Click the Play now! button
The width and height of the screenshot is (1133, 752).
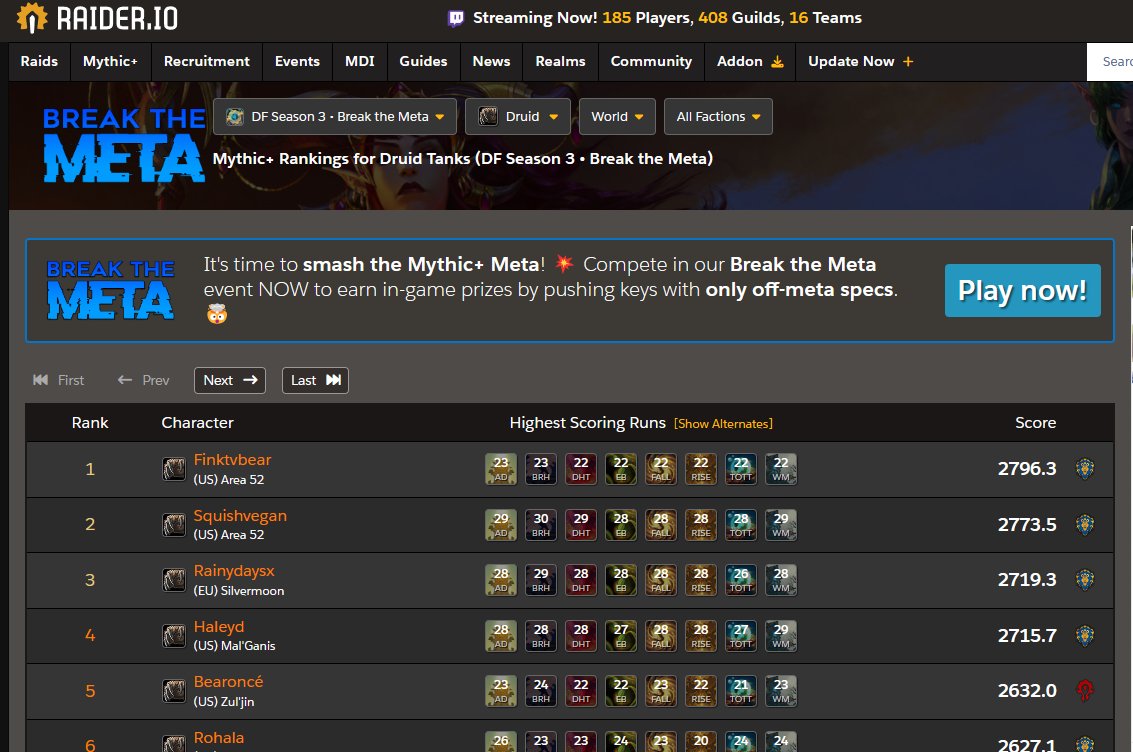pyautogui.click(x=1022, y=290)
